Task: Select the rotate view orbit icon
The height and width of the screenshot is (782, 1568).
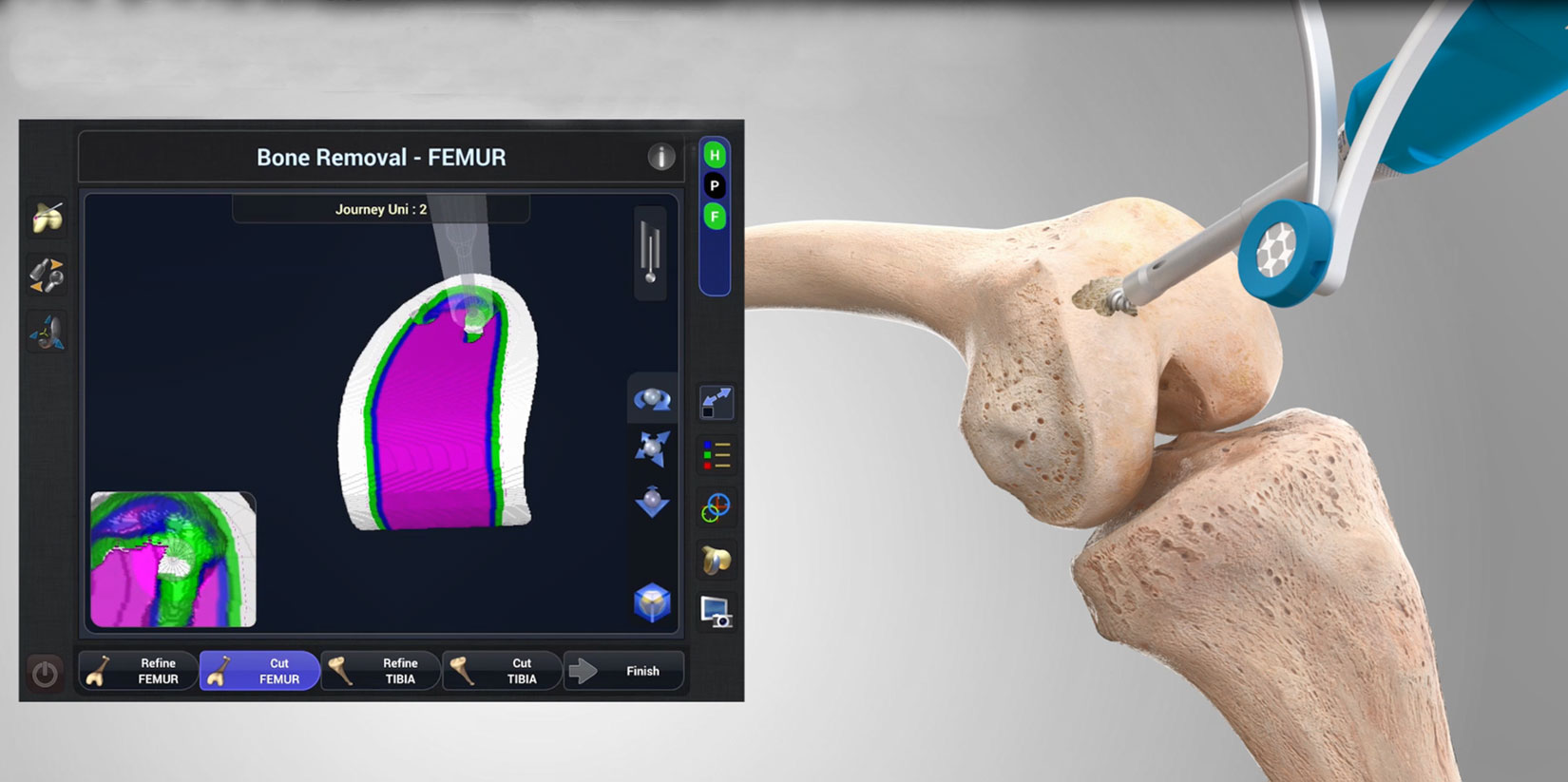Action: coord(652,399)
